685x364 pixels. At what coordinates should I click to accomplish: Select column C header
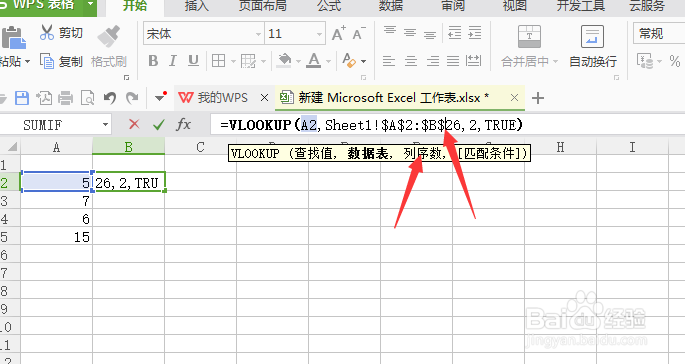(200, 147)
